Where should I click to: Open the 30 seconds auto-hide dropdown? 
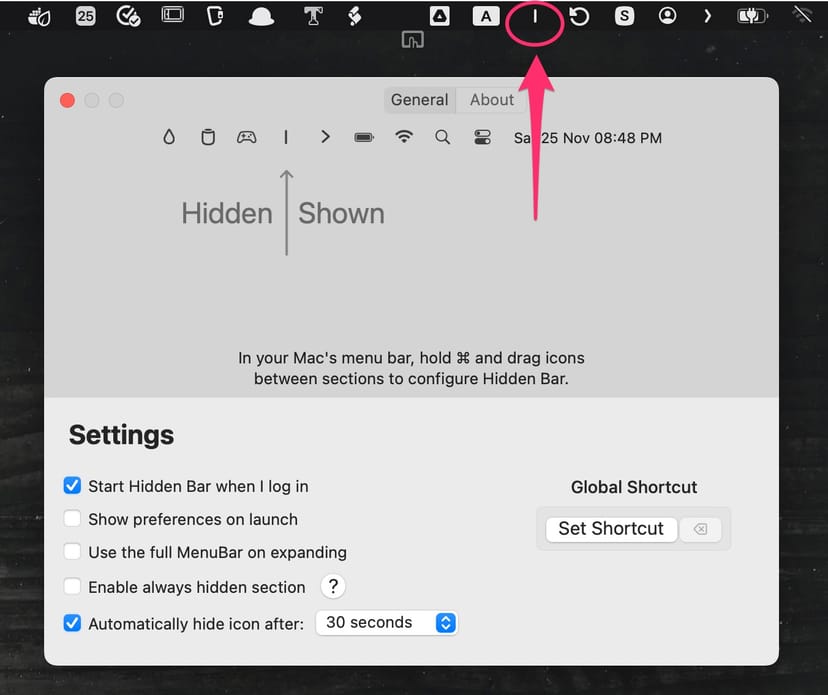(388, 623)
